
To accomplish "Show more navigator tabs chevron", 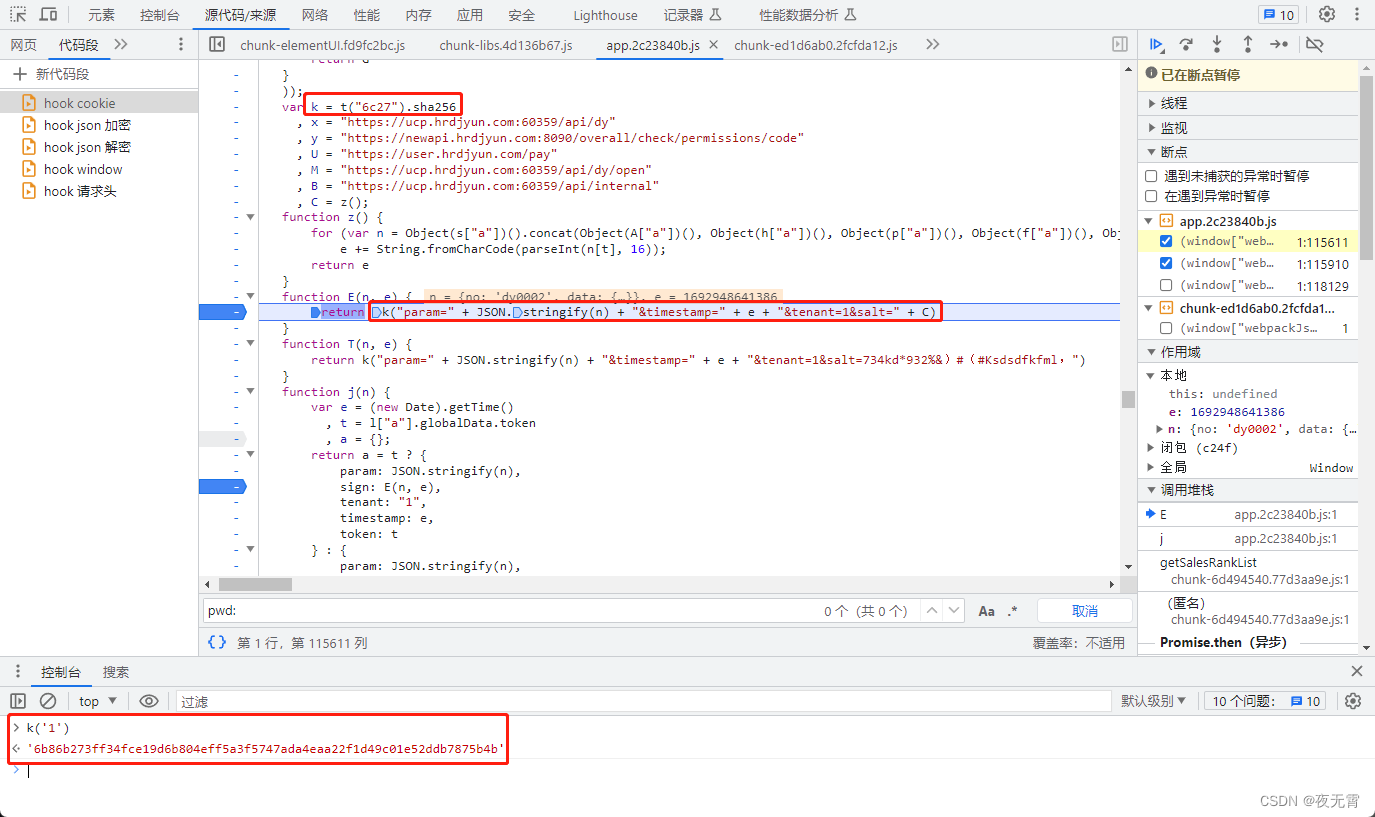I will (x=121, y=44).
